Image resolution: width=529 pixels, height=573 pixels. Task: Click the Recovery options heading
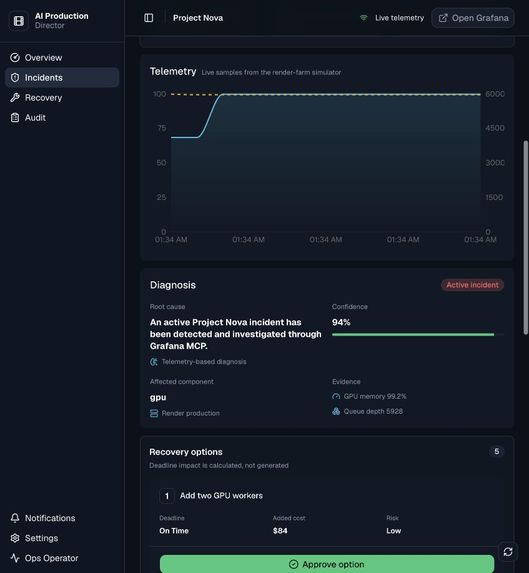coord(186,452)
